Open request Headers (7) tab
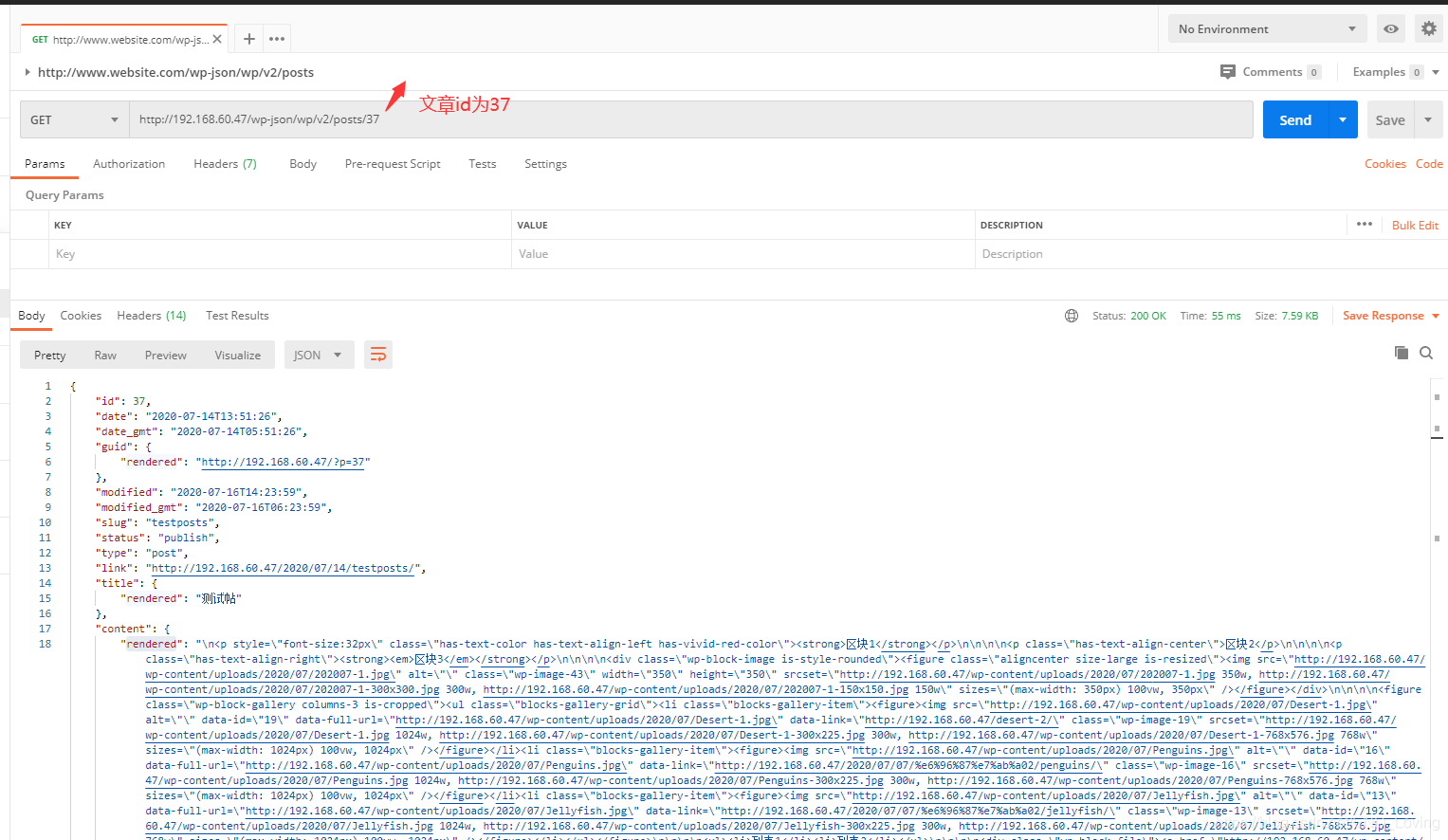 (x=225, y=164)
